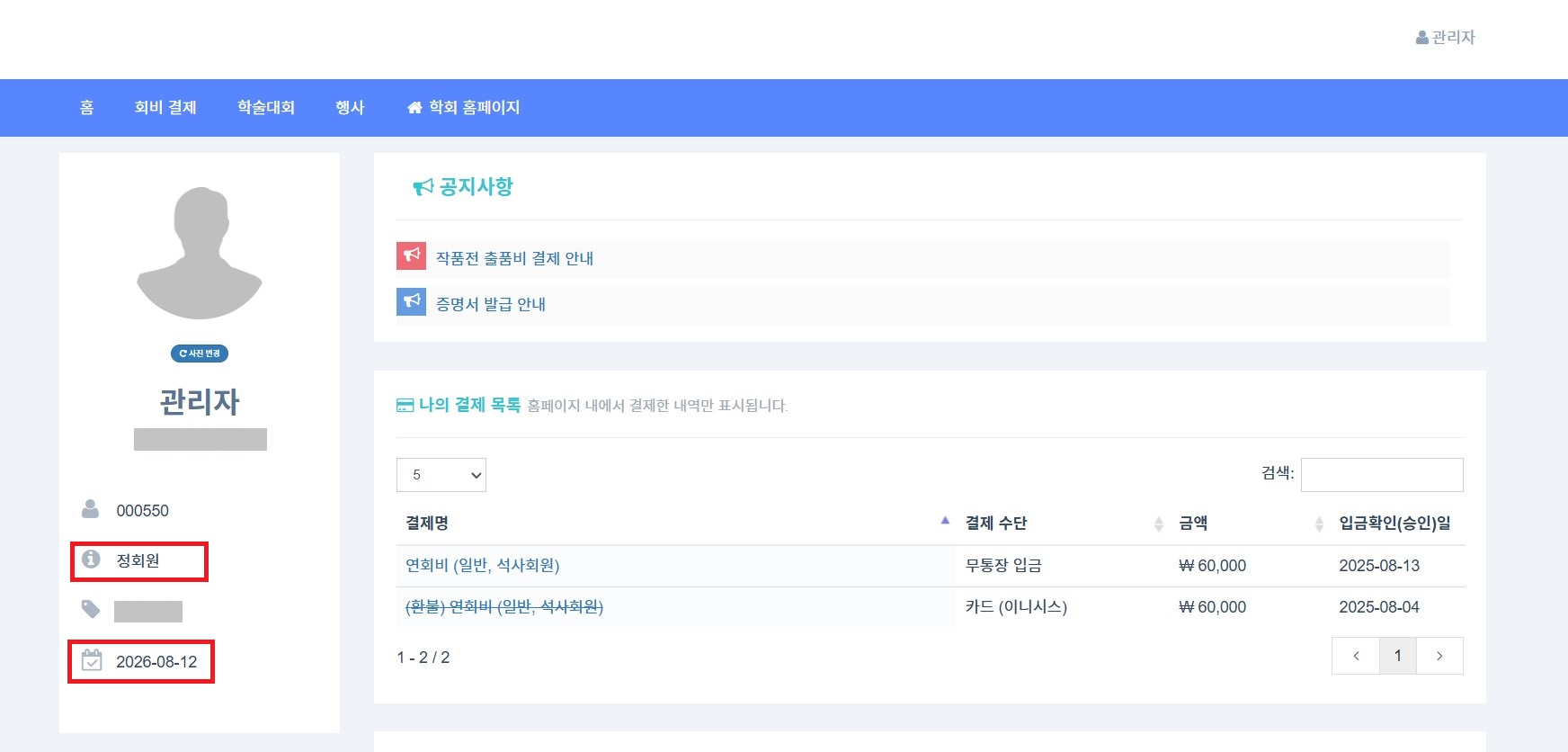Image resolution: width=1568 pixels, height=752 pixels.
Task: Click the info icon next to 정회원
Action: (x=91, y=560)
